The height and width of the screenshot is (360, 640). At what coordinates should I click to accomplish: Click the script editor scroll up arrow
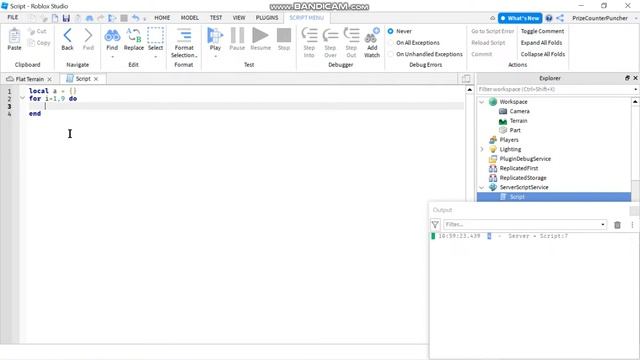(x=469, y=89)
